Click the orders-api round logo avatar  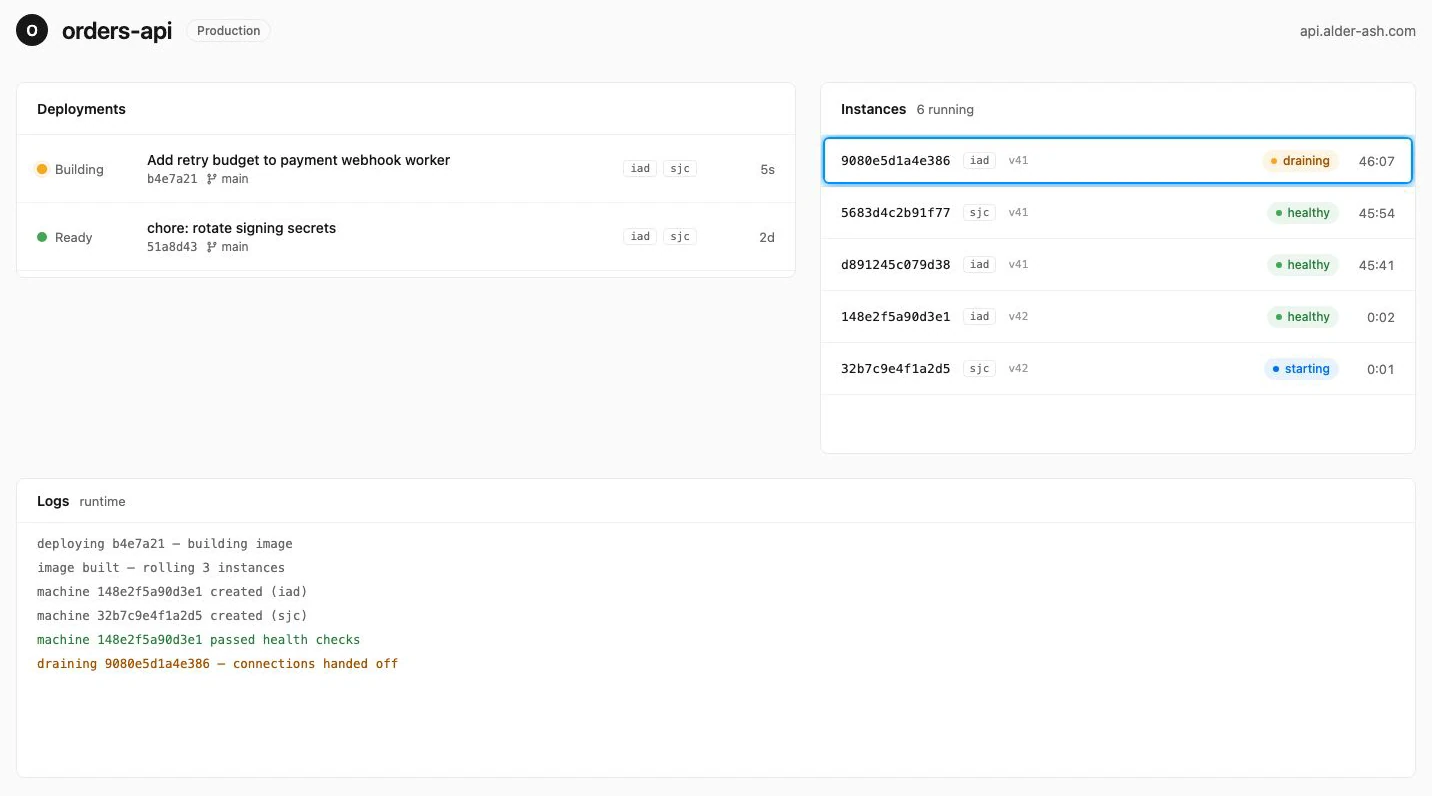[32, 31]
